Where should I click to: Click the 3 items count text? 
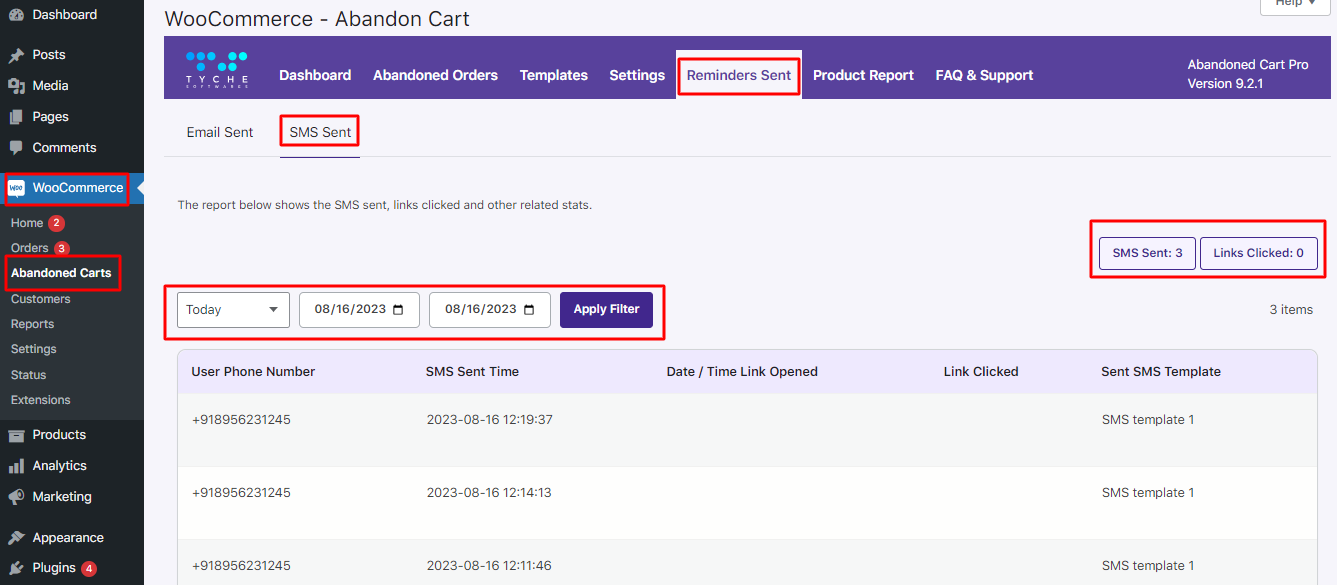click(x=1291, y=310)
